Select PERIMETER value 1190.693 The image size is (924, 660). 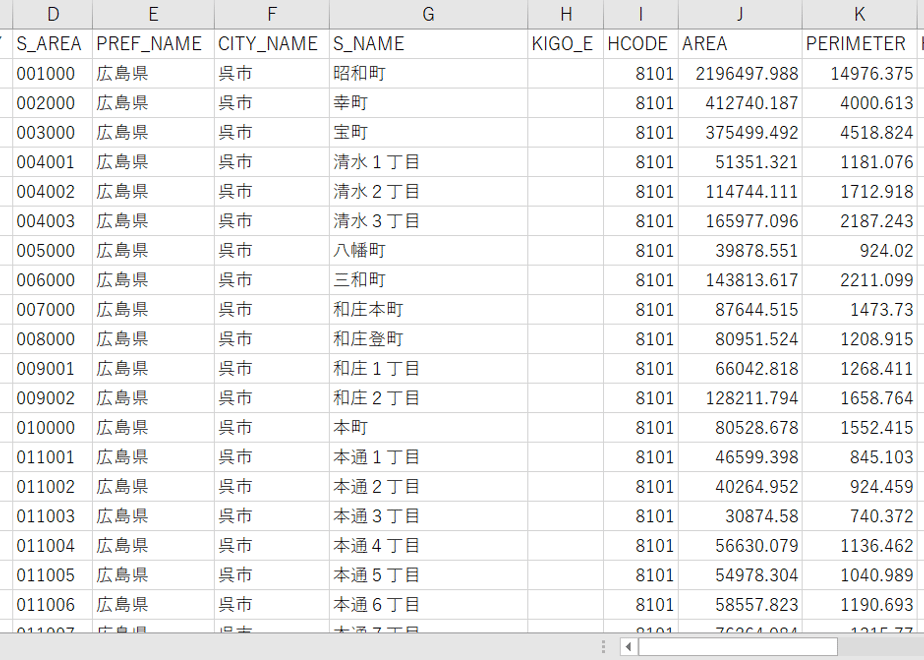[x=860, y=605]
